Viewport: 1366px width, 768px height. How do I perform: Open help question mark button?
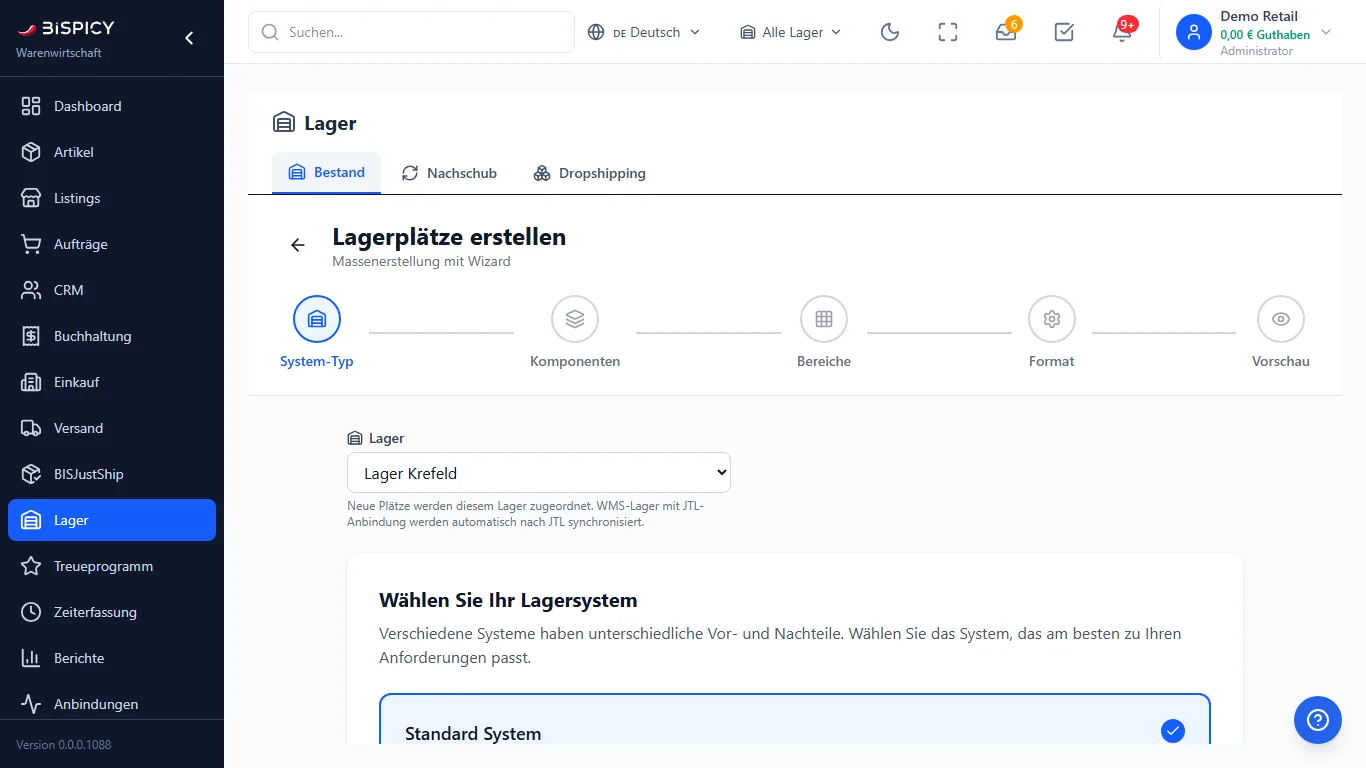coord(1318,720)
